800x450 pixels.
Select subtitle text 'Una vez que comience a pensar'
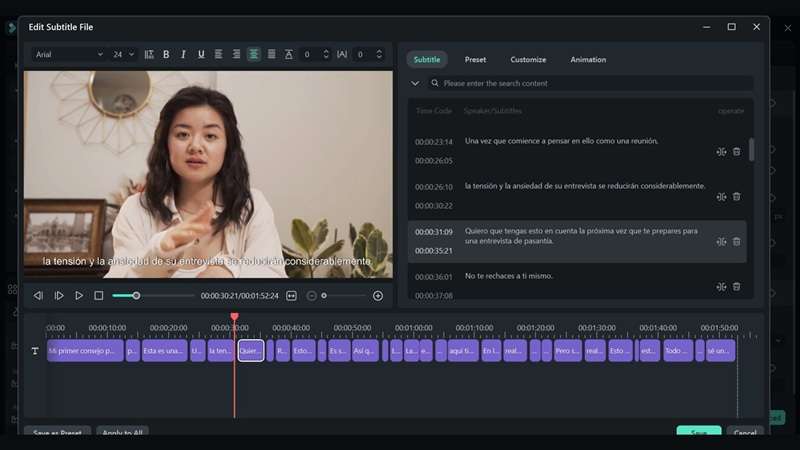[561, 141]
